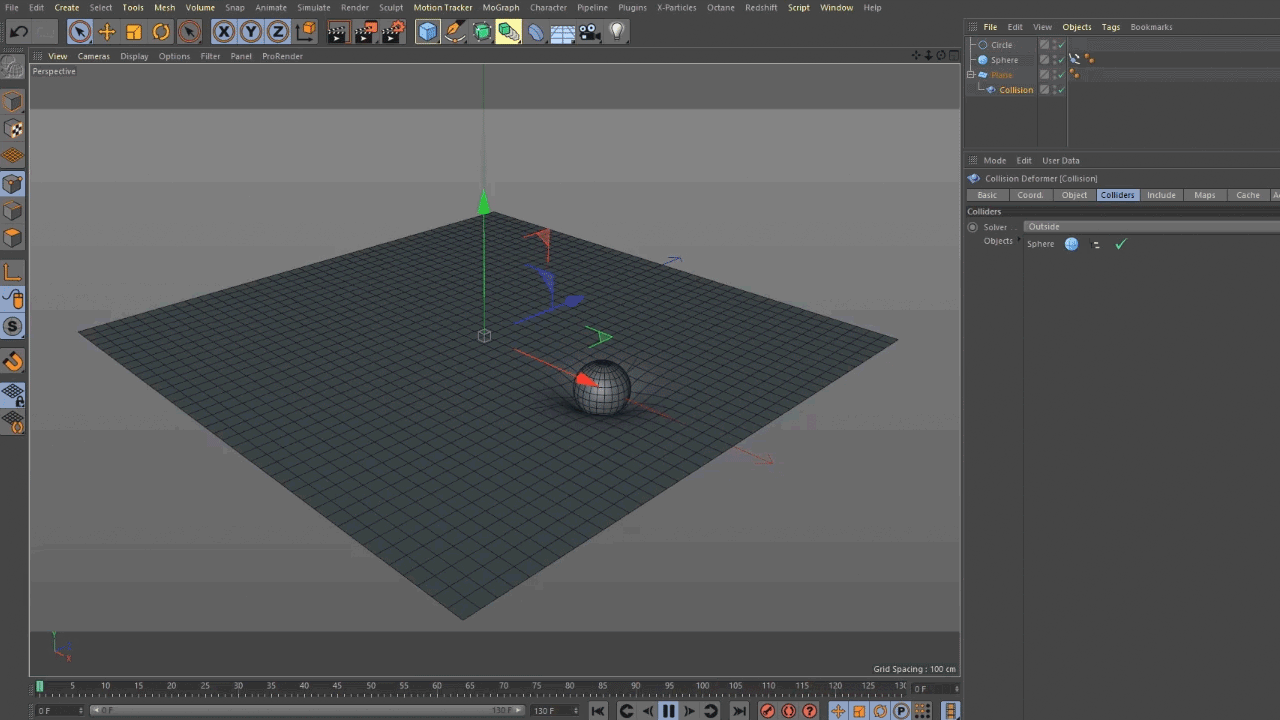Viewport: 1280px width, 720px height.
Task: Switch to the Include tab
Action: 1161,195
